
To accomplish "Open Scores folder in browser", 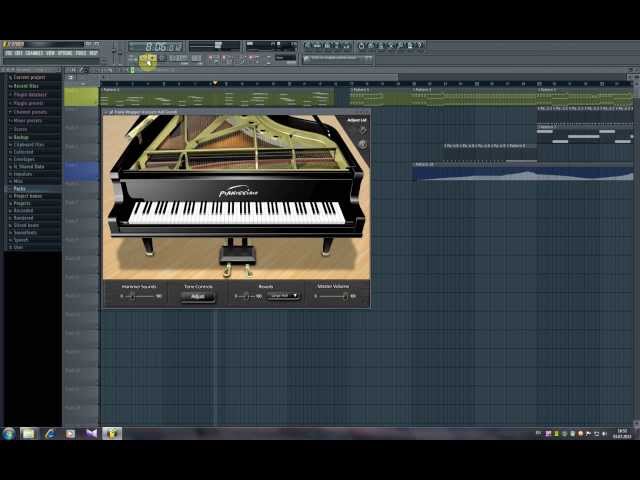I will tap(20, 129).
